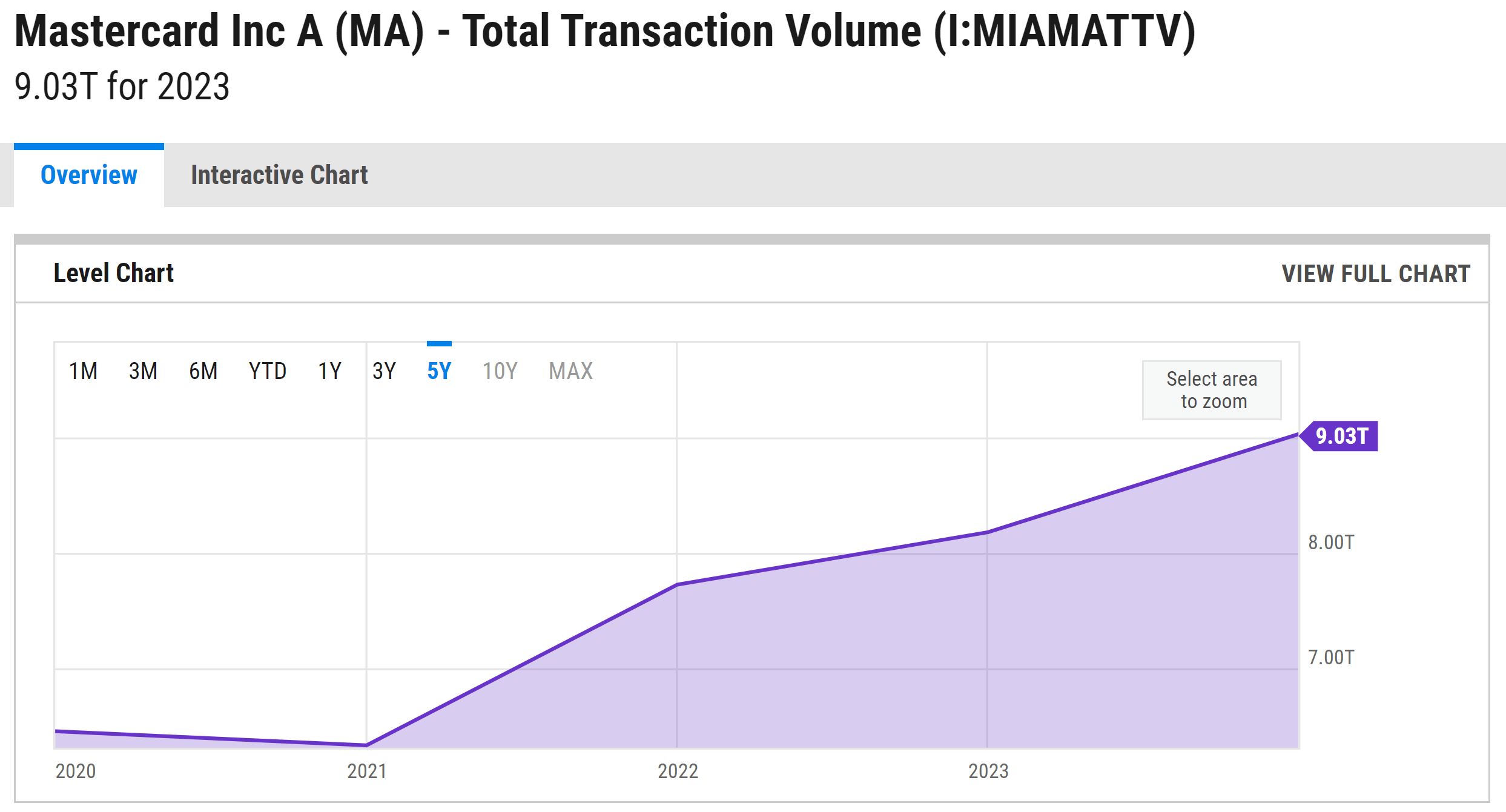Select the 1M time range
Image resolution: width=1506 pixels, height=812 pixels.
(x=83, y=371)
